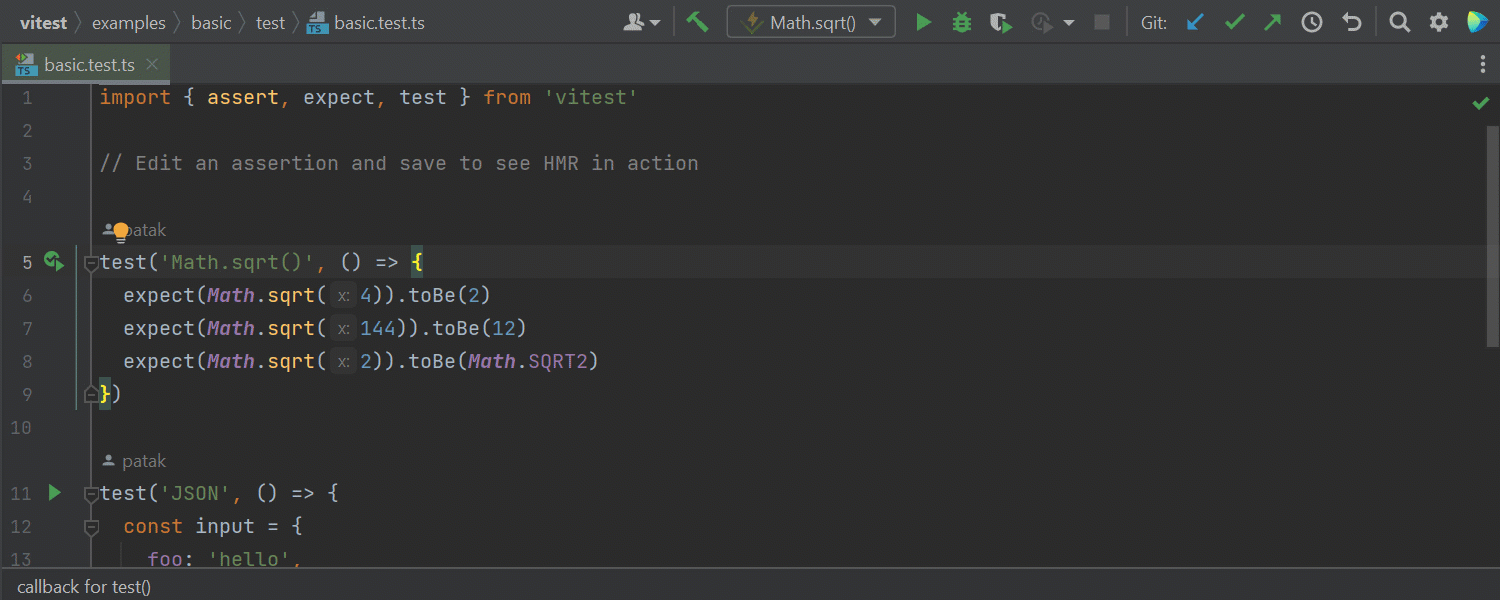Click the rollback undo arrow icon
The height and width of the screenshot is (600, 1500).
tap(1352, 22)
